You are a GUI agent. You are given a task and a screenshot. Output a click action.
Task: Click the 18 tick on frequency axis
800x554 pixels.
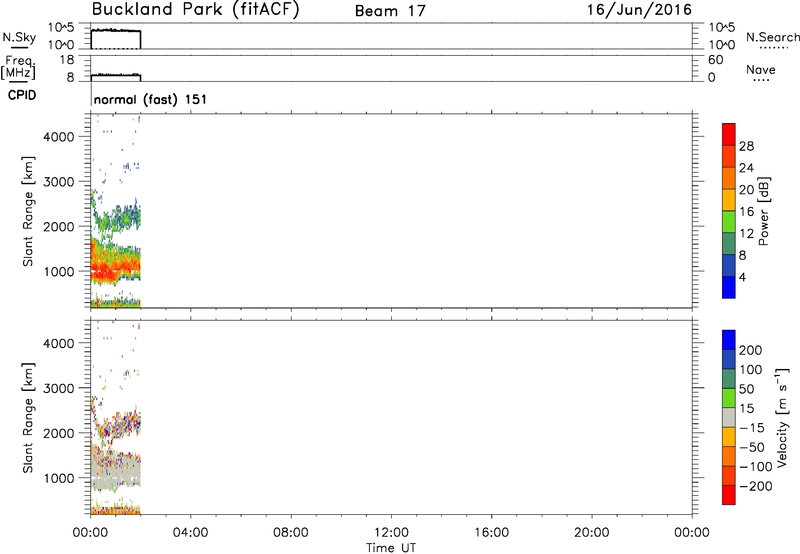pos(67,60)
